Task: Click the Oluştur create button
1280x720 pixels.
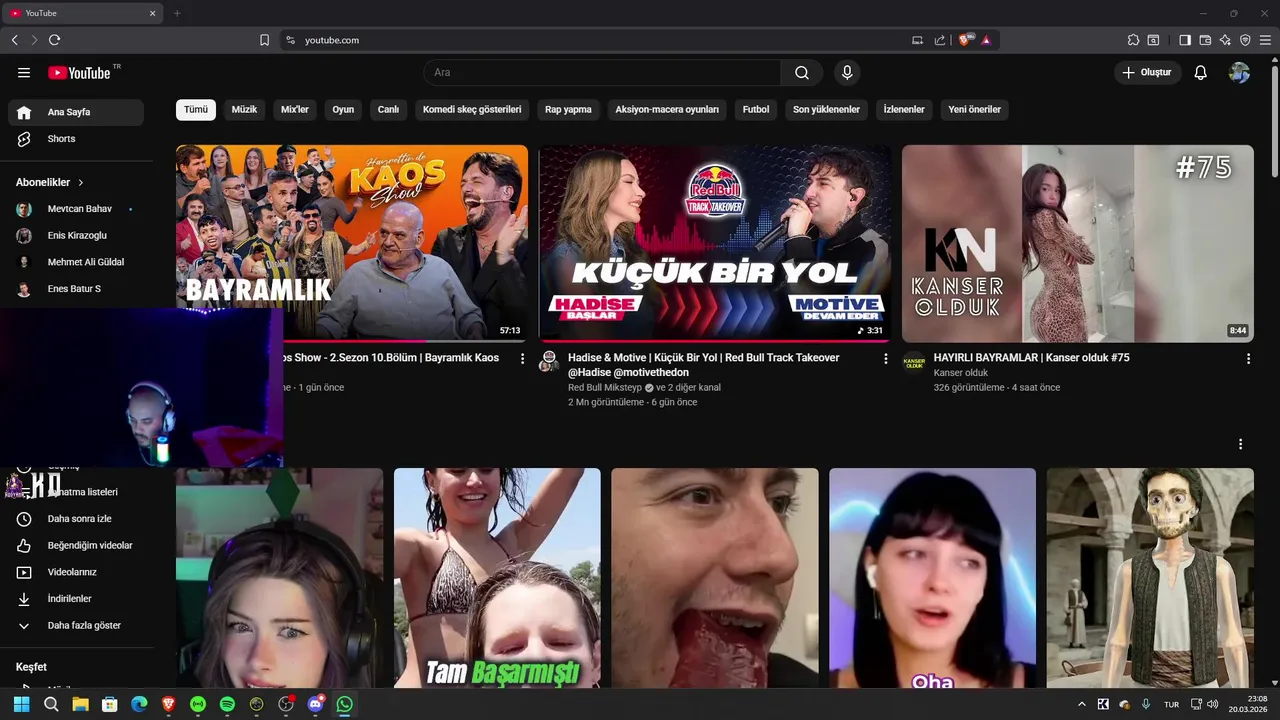Action: 1147,73
